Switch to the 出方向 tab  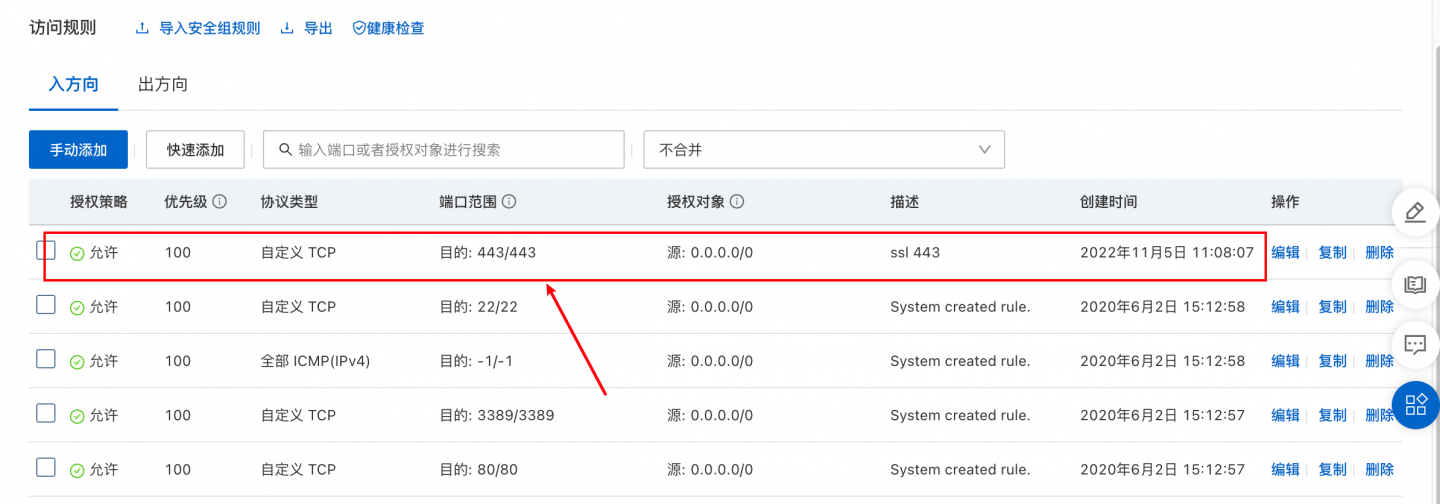tap(163, 84)
